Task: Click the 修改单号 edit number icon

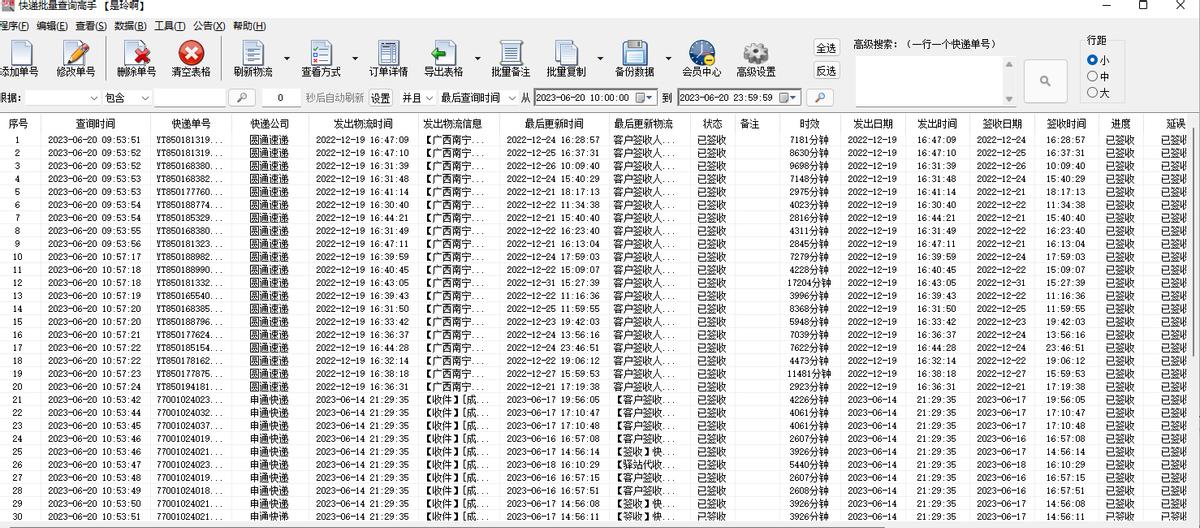Action: coord(76,59)
